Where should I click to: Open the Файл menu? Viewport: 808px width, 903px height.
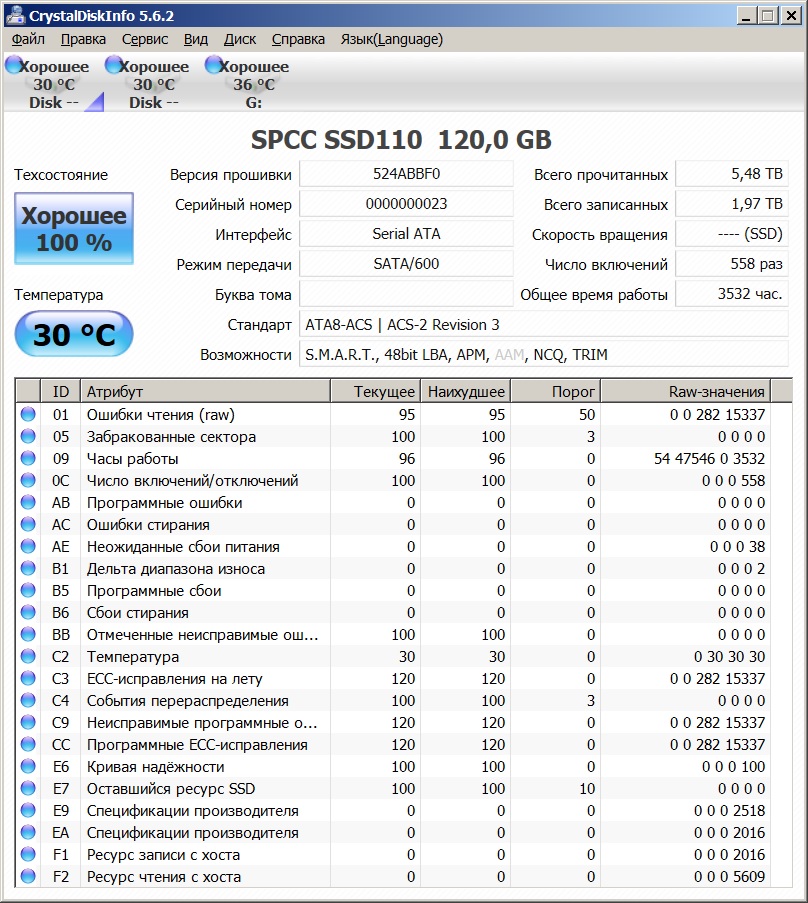pos(28,39)
